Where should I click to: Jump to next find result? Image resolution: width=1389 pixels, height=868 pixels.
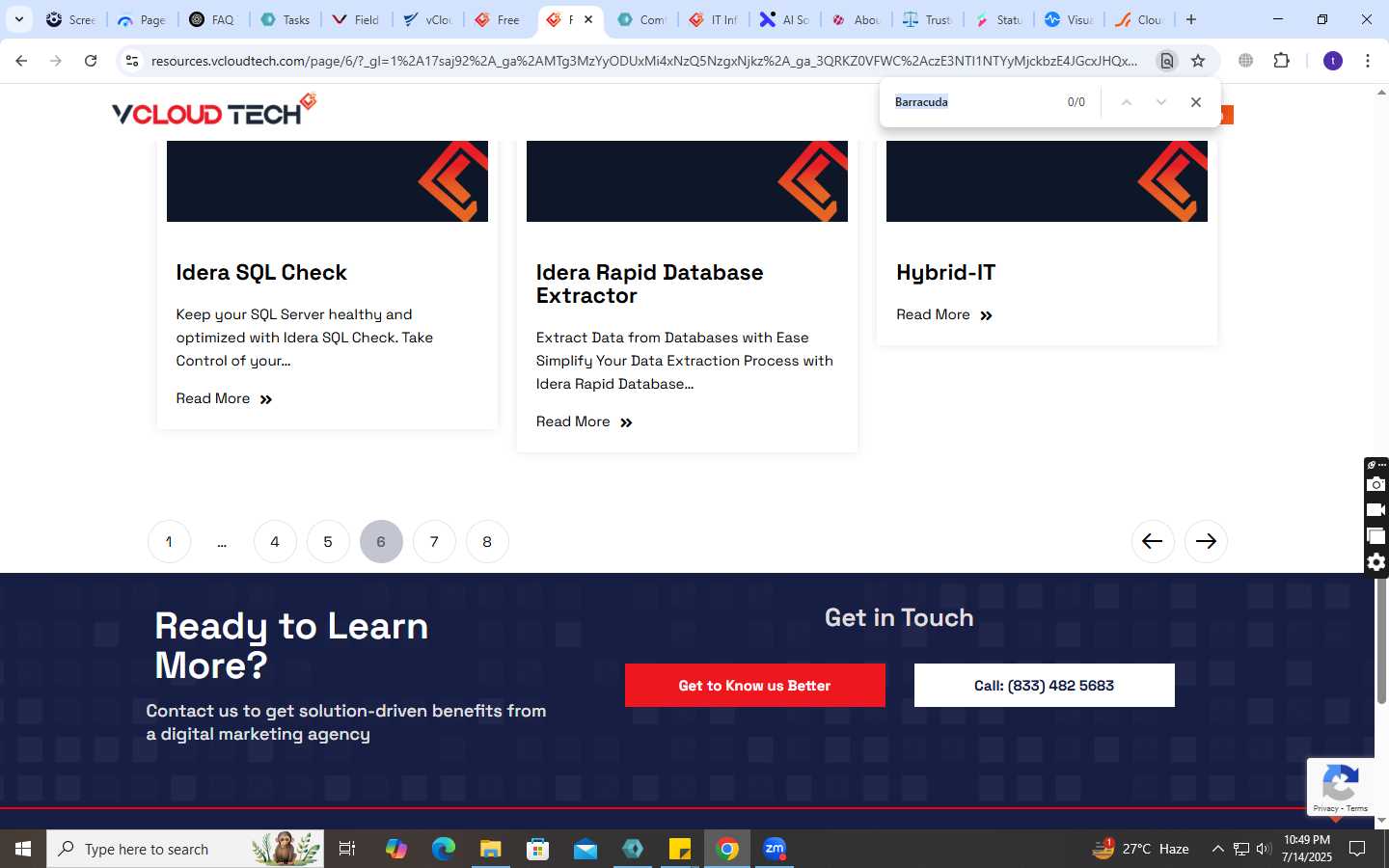1161,102
